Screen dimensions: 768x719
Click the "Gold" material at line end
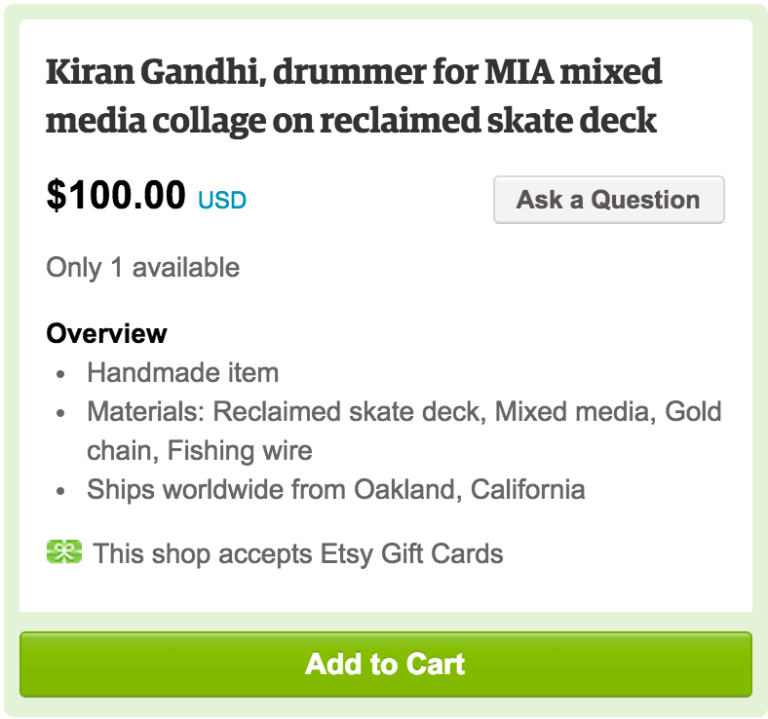pyautogui.click(x=693, y=412)
